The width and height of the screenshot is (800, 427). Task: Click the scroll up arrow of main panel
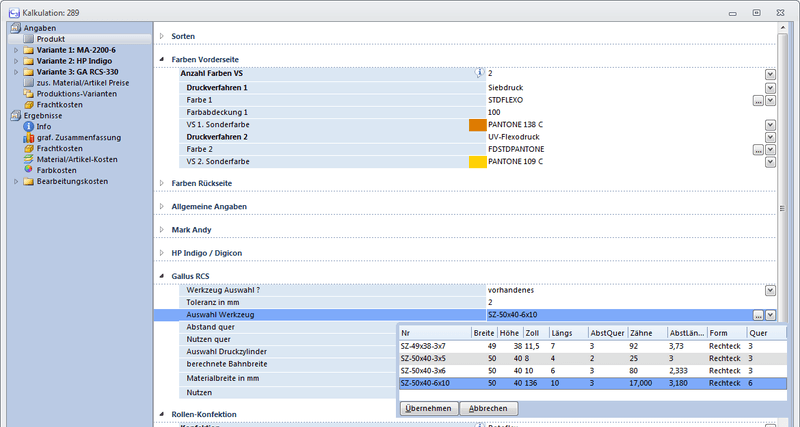[782, 27]
